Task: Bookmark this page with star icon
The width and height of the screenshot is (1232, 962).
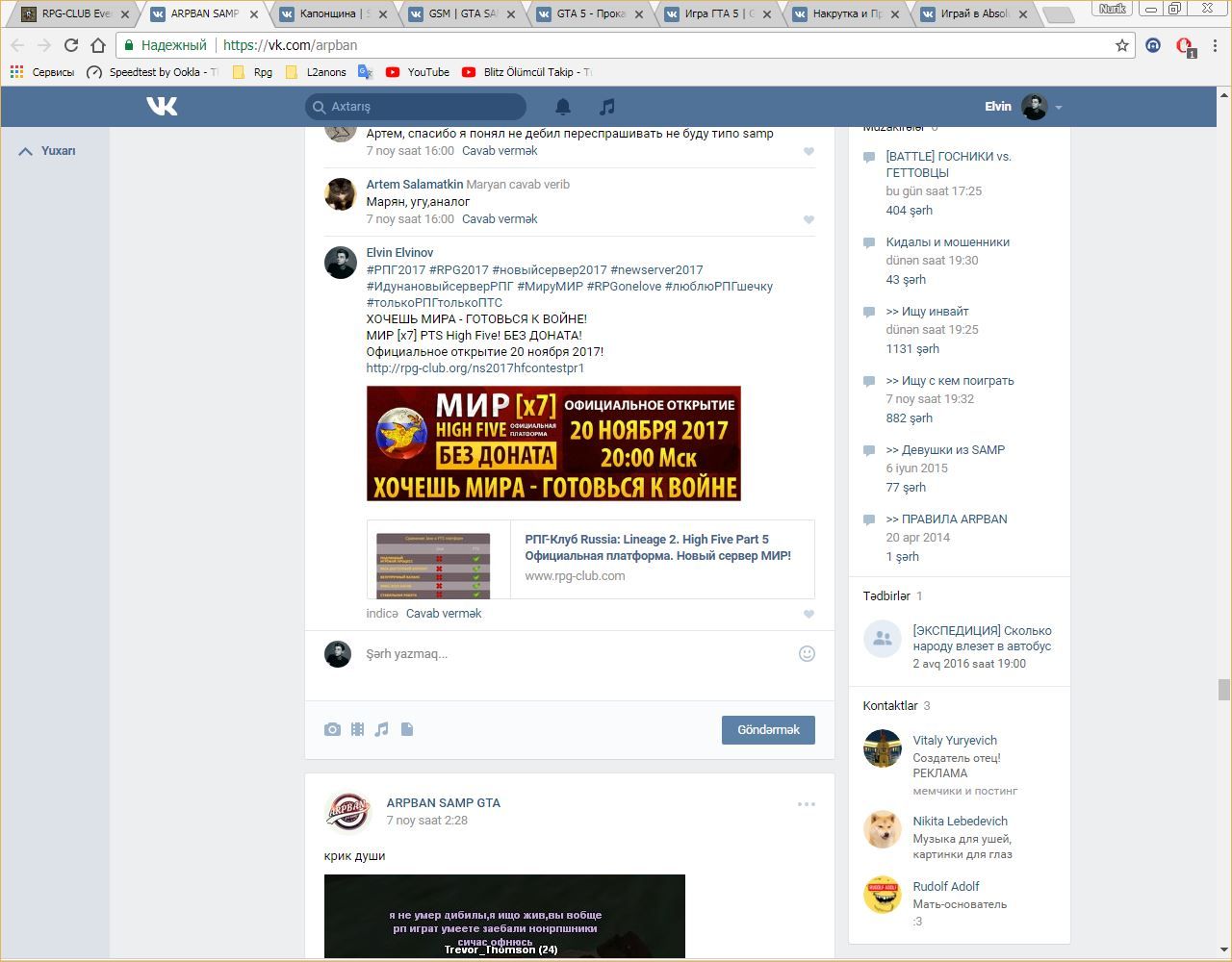Action: point(1122,45)
